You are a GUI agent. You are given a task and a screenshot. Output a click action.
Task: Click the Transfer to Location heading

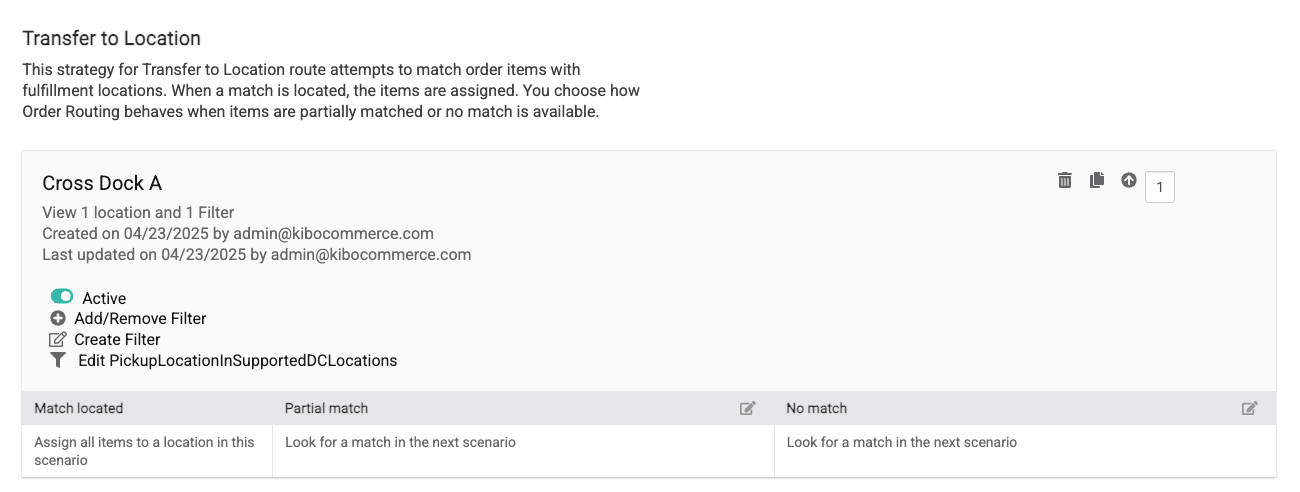pyautogui.click(x=112, y=39)
